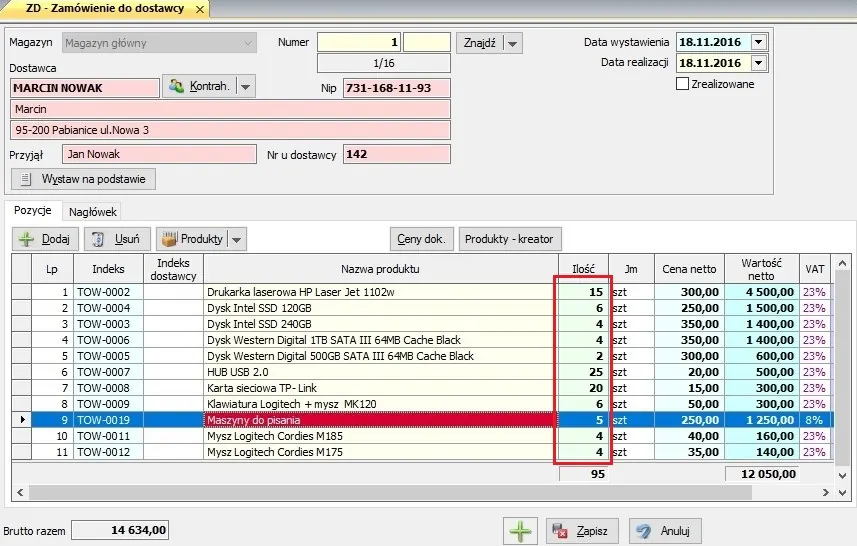
Task: Click the Anuluj button label
Action: [675, 531]
